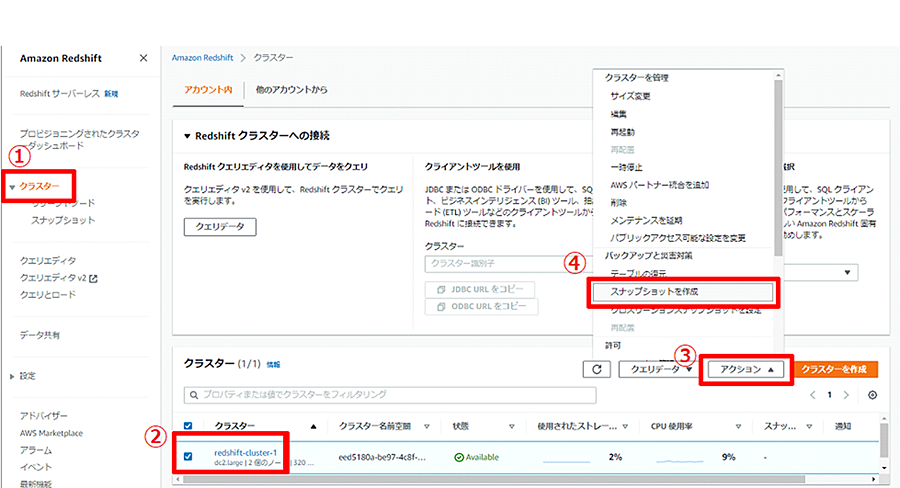Close the Amazon Redshift sidebar with X
Screen dimensions: 900x488
pos(143,58)
